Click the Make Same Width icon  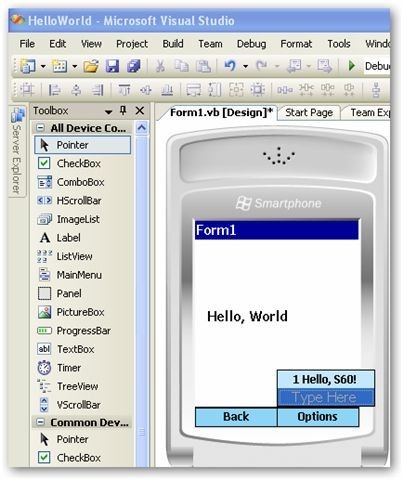(x=193, y=90)
